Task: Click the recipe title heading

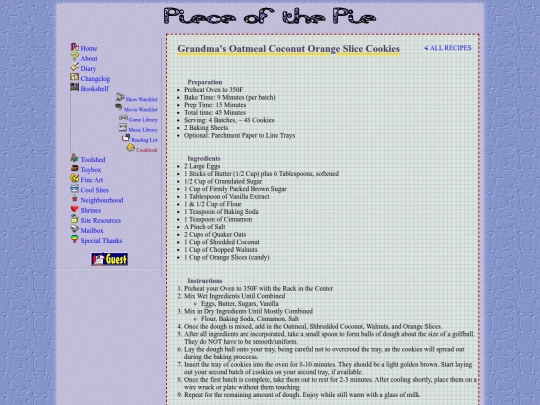Action: pos(289,49)
